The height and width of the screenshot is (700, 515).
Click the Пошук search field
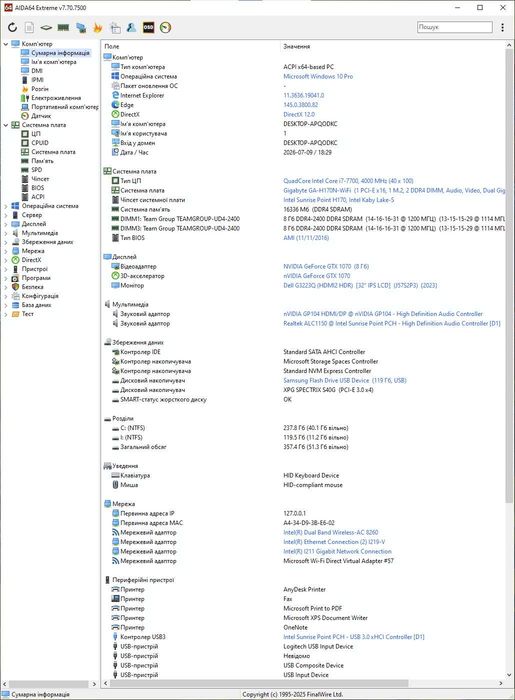coord(455,27)
